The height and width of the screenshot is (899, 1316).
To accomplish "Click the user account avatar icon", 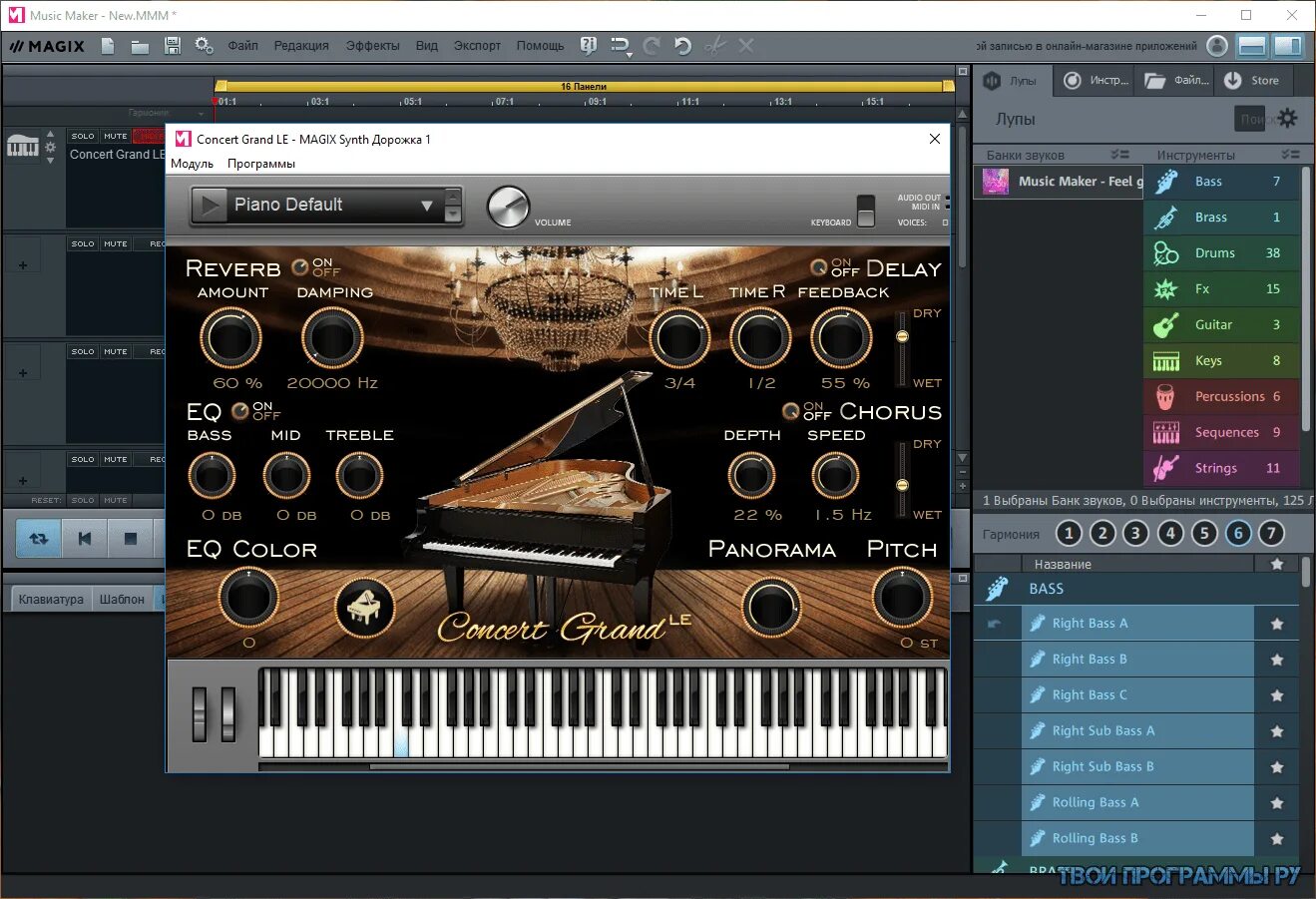I will 1217,45.
